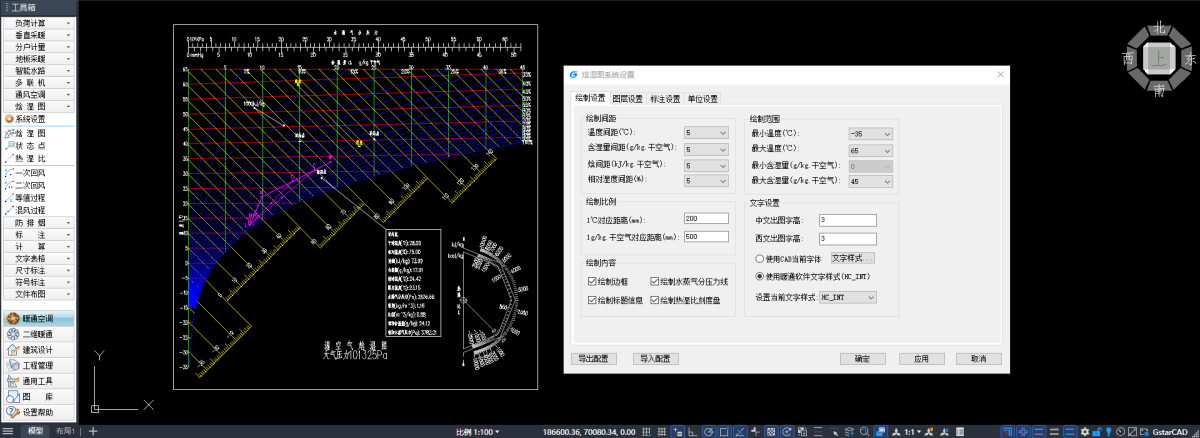Image resolution: width=1200 pixels, height=438 pixels.
Task: Open the 图库 library module
Action: 38,396
